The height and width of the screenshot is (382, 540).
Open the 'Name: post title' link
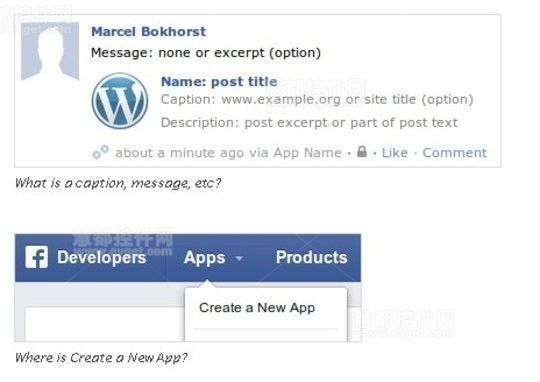pos(219,82)
